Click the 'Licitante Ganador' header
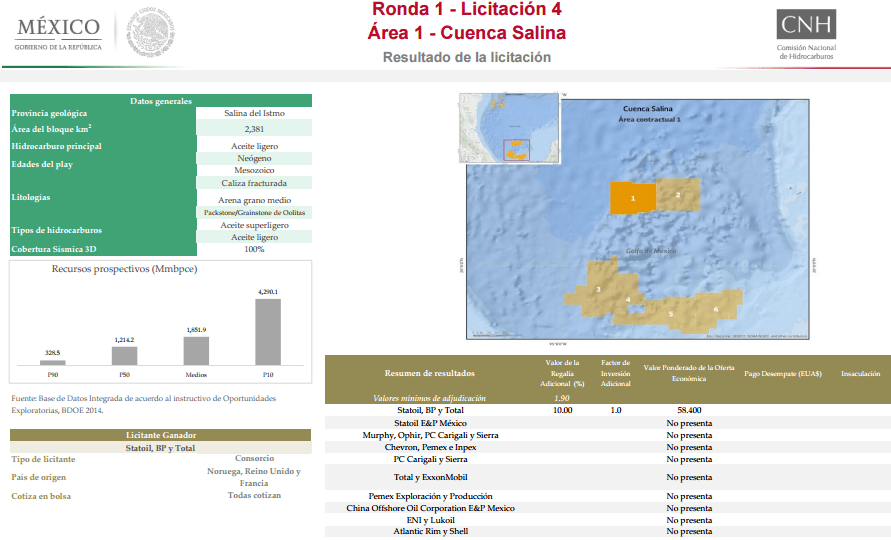The width and height of the screenshot is (891, 540). pos(161,435)
